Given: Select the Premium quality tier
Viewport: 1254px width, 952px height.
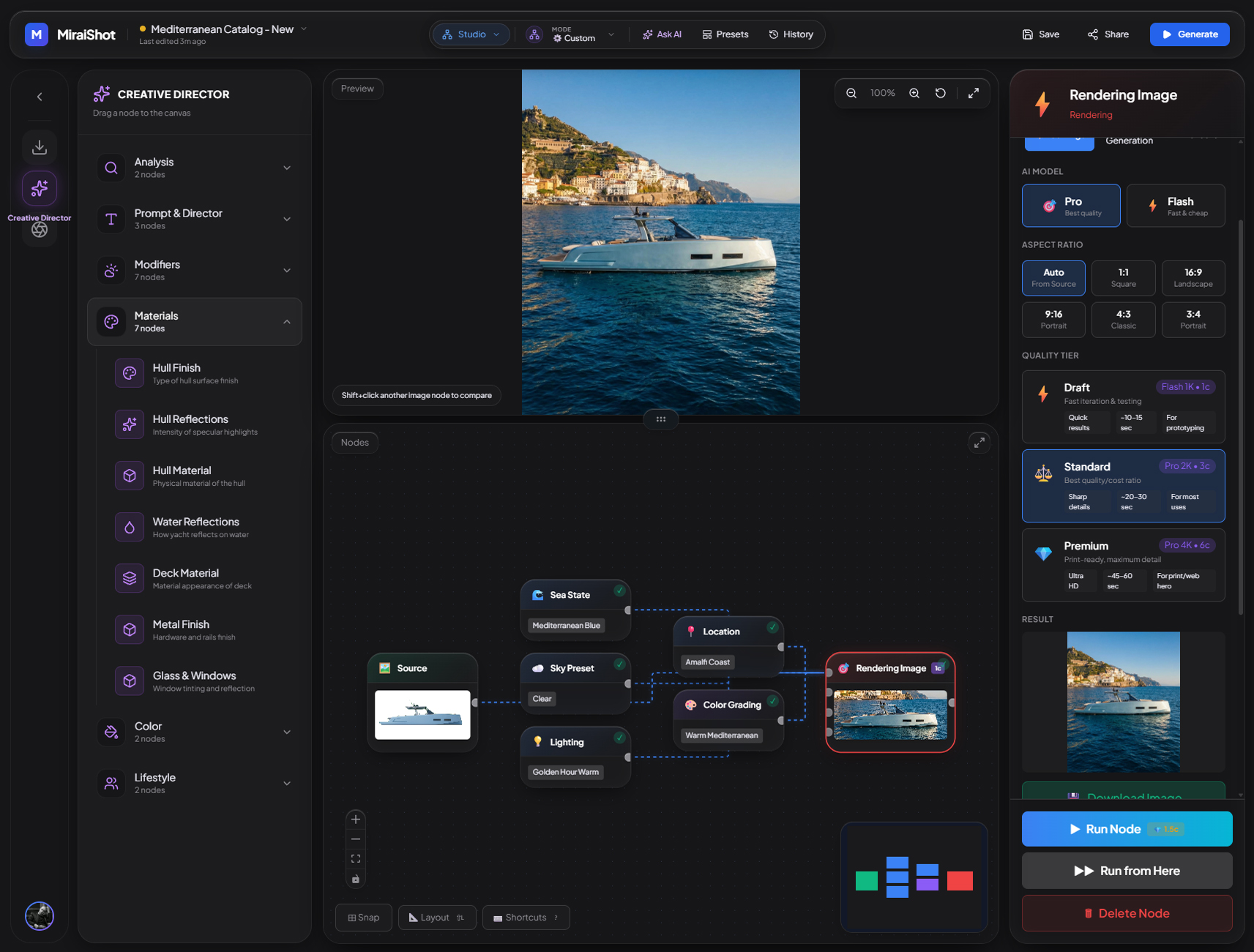Looking at the screenshot, I should click(1122, 564).
